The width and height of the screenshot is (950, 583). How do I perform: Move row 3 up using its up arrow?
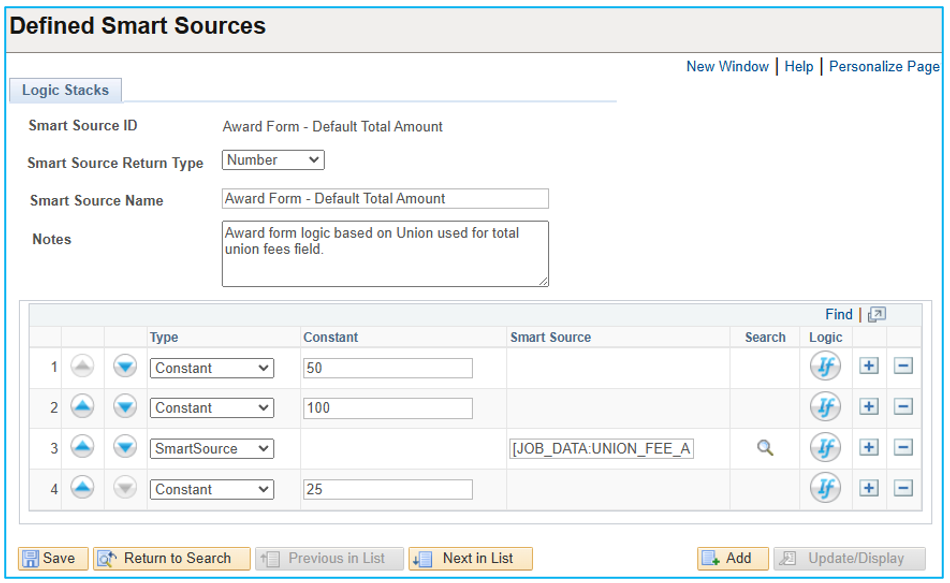pos(81,448)
